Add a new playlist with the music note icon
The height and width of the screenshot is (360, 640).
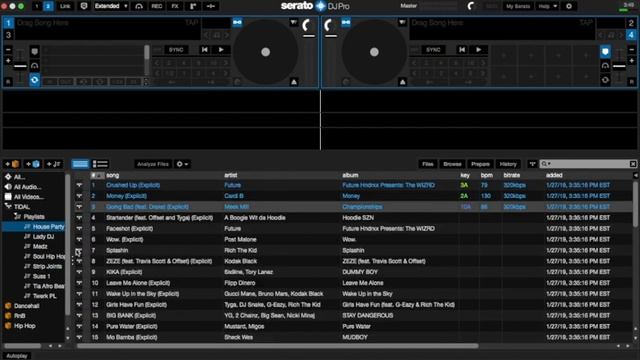click(x=53, y=164)
